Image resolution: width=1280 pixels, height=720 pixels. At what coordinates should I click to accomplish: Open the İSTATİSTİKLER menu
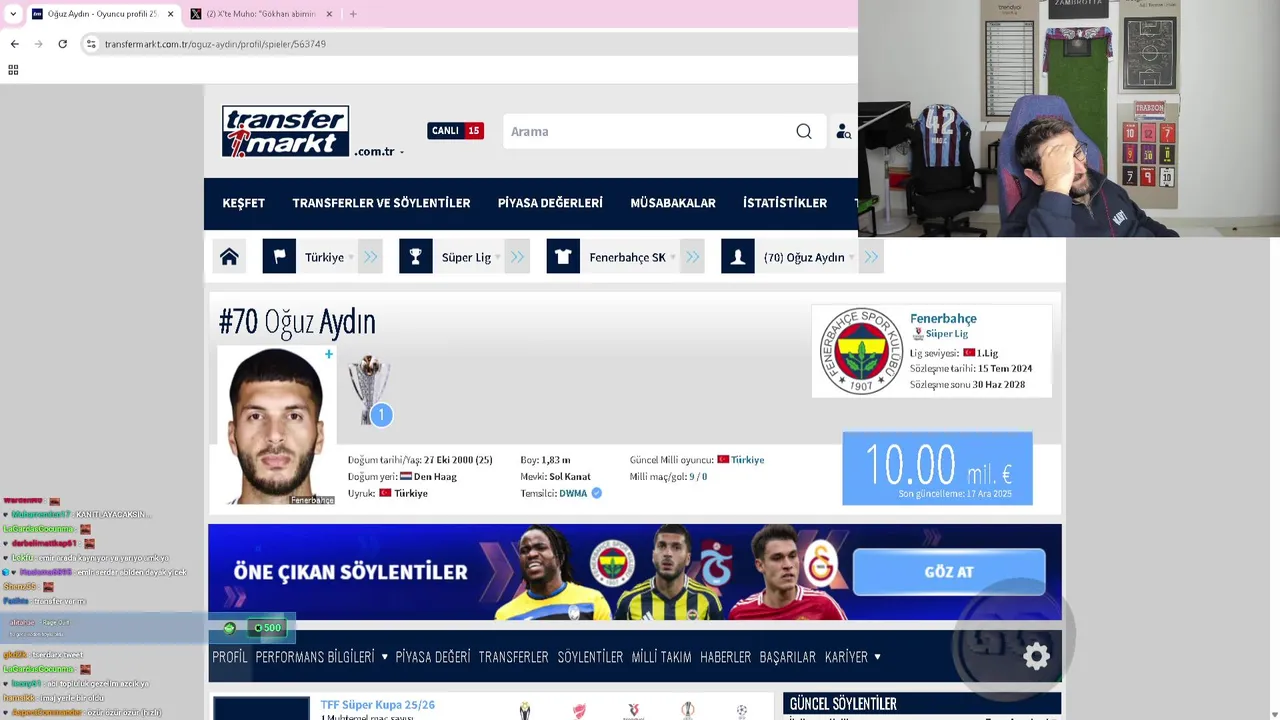tap(785, 203)
